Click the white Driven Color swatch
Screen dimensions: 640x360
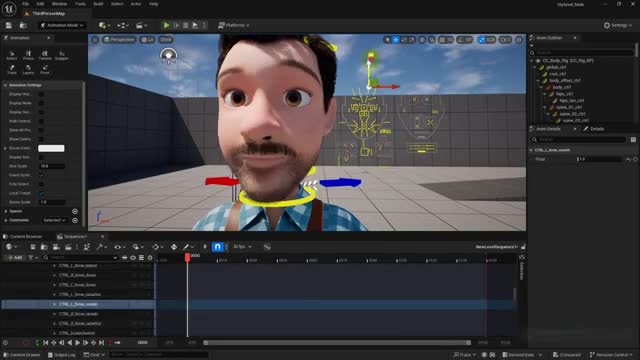tap(51, 148)
